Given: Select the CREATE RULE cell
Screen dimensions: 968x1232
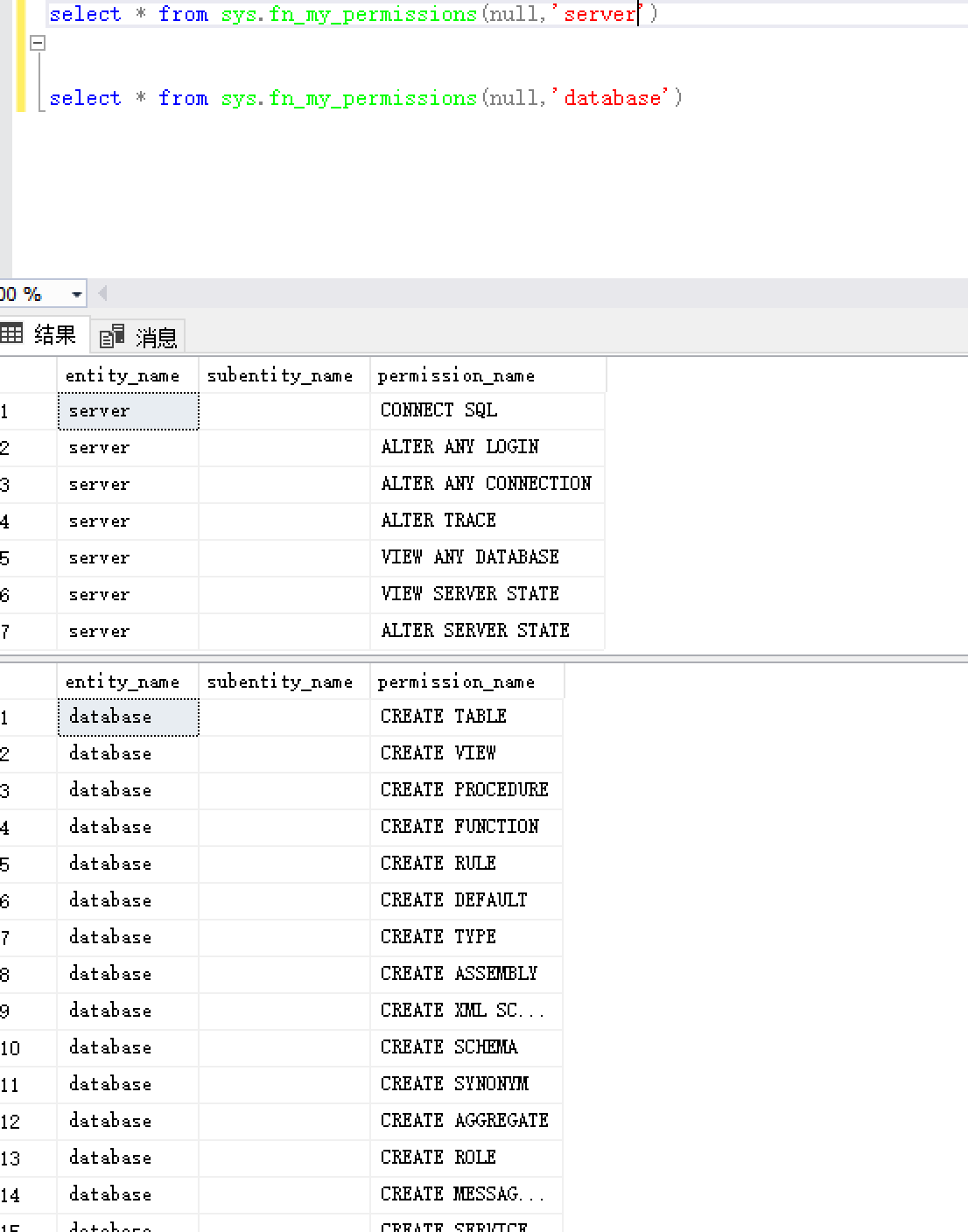Looking at the screenshot, I should click(466, 864).
